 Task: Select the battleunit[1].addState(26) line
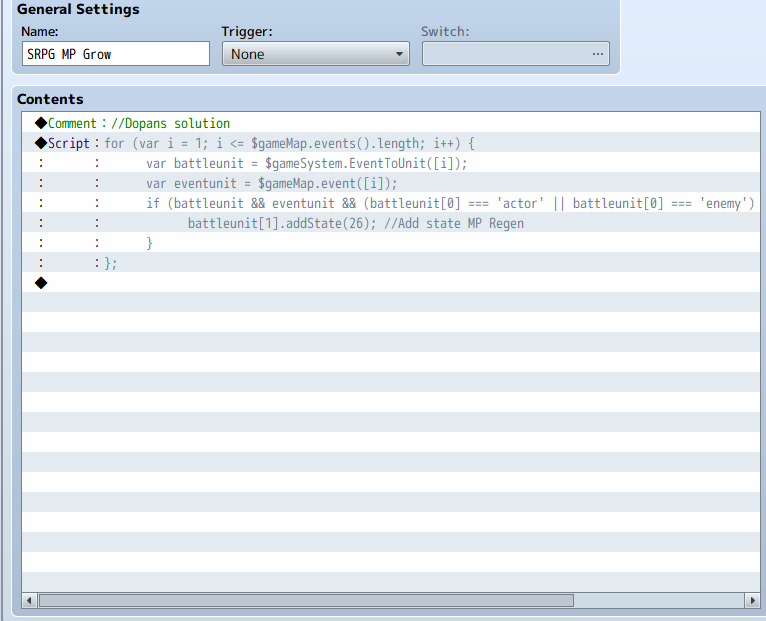tap(391, 223)
